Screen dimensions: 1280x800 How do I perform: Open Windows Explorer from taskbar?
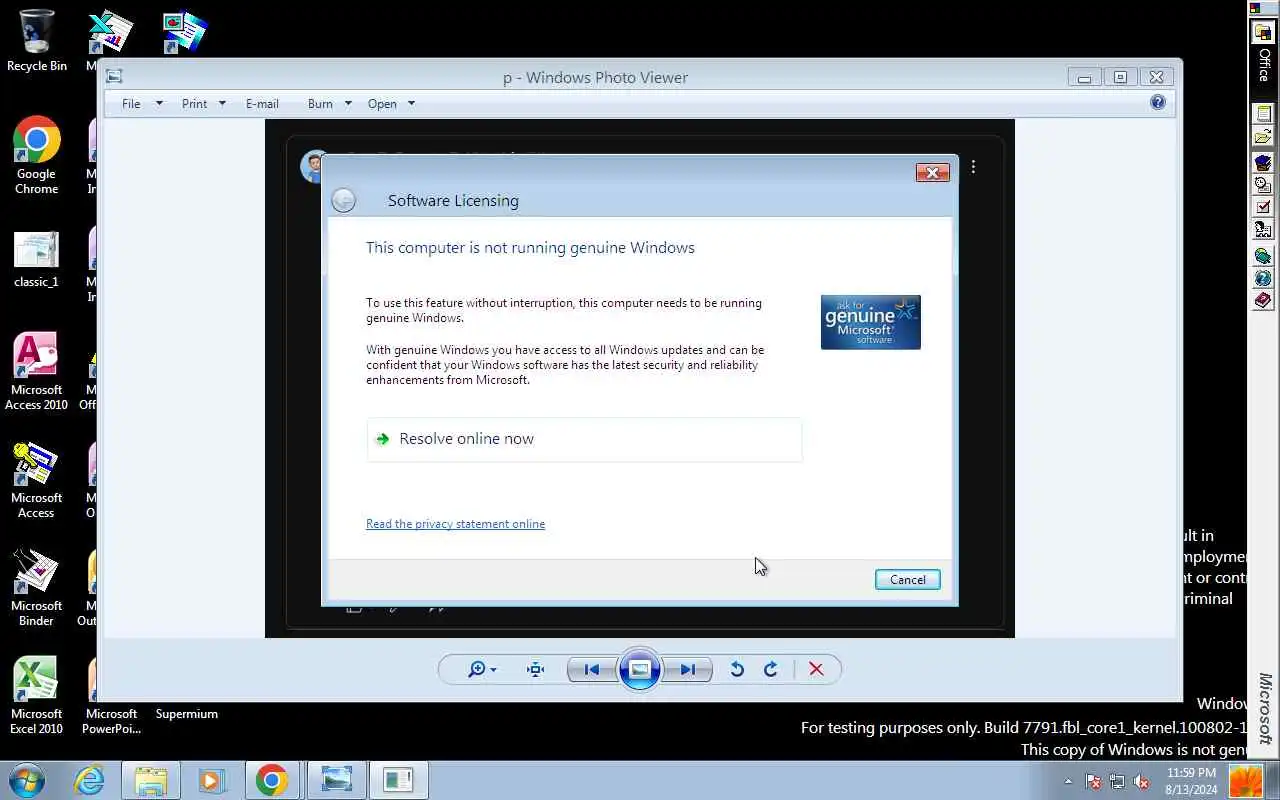151,780
